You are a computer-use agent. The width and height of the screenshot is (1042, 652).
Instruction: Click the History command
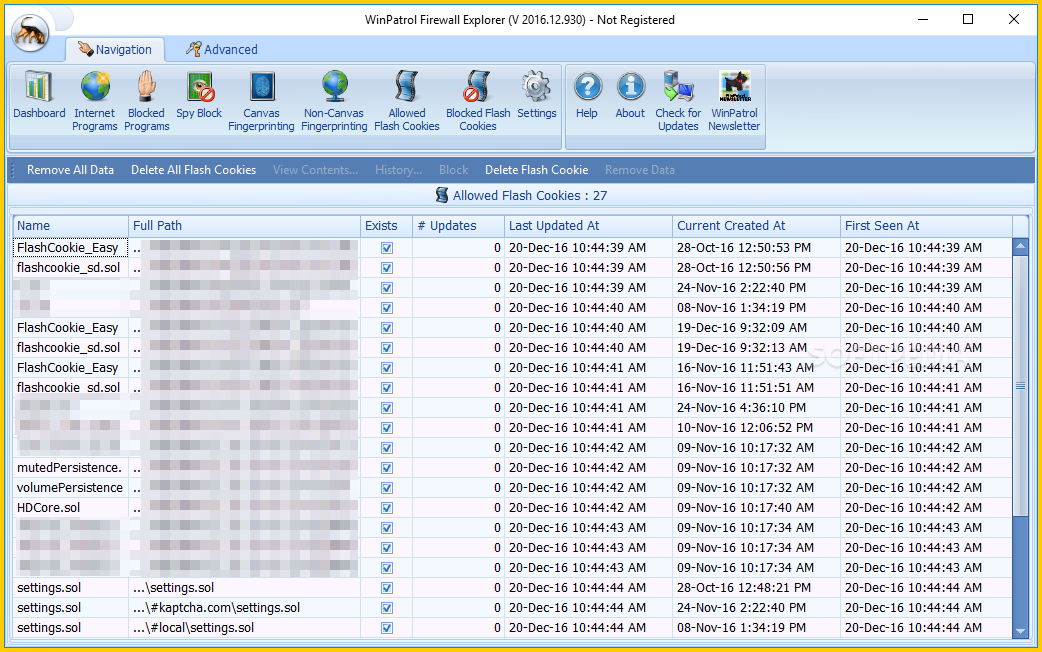click(x=398, y=170)
